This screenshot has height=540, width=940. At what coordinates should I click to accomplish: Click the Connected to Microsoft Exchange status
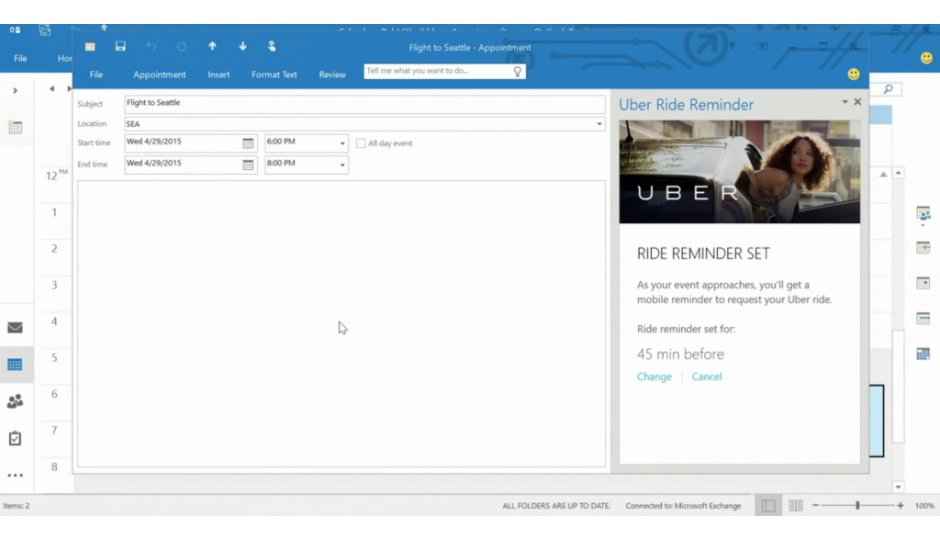[x=683, y=506]
